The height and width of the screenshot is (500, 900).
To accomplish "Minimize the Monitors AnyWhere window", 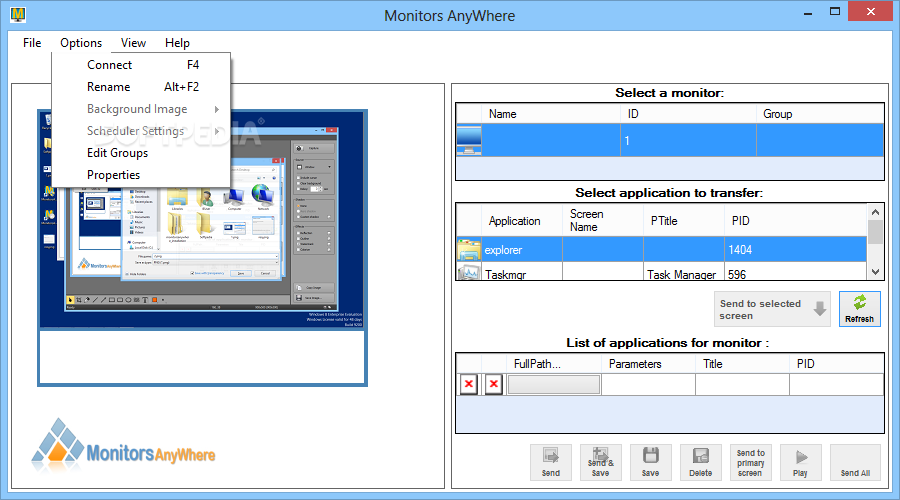I will coord(808,11).
